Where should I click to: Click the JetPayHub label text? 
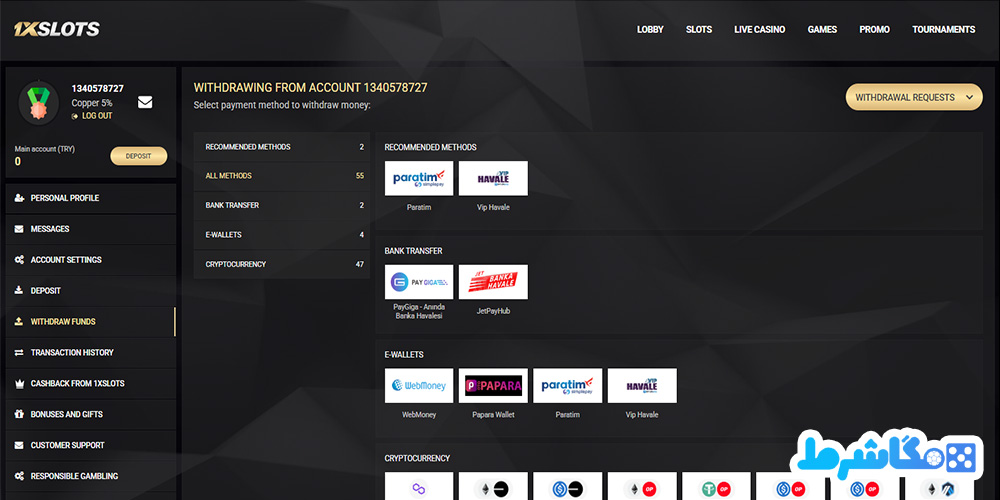(x=493, y=311)
